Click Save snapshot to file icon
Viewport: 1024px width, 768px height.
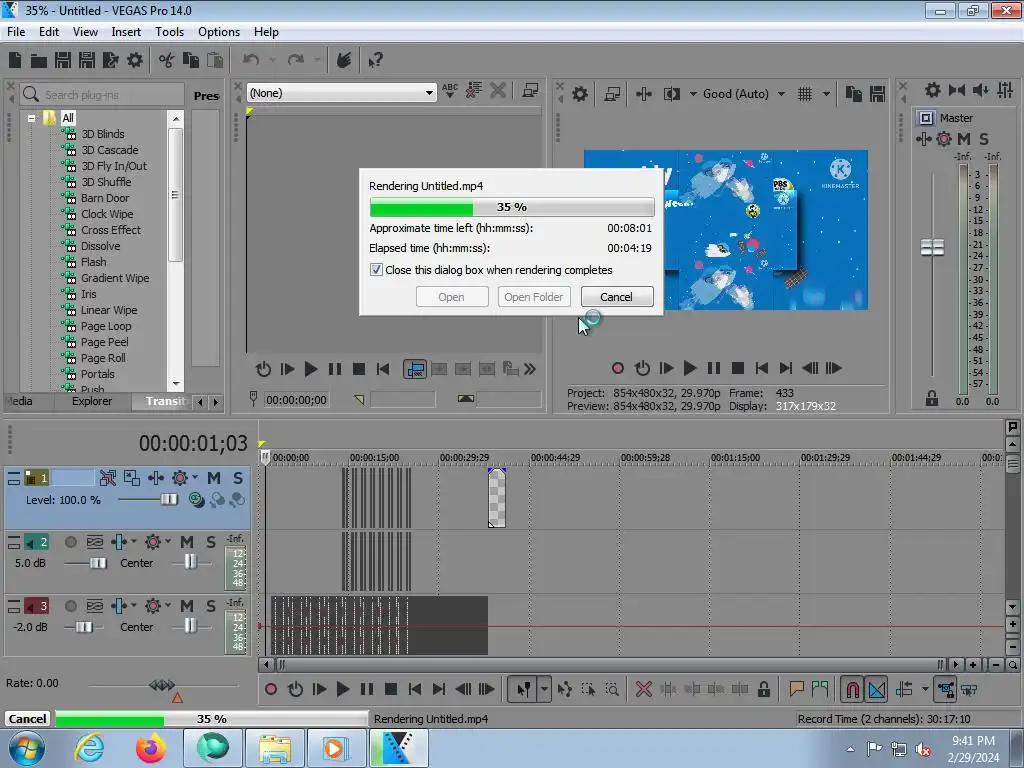(877, 94)
